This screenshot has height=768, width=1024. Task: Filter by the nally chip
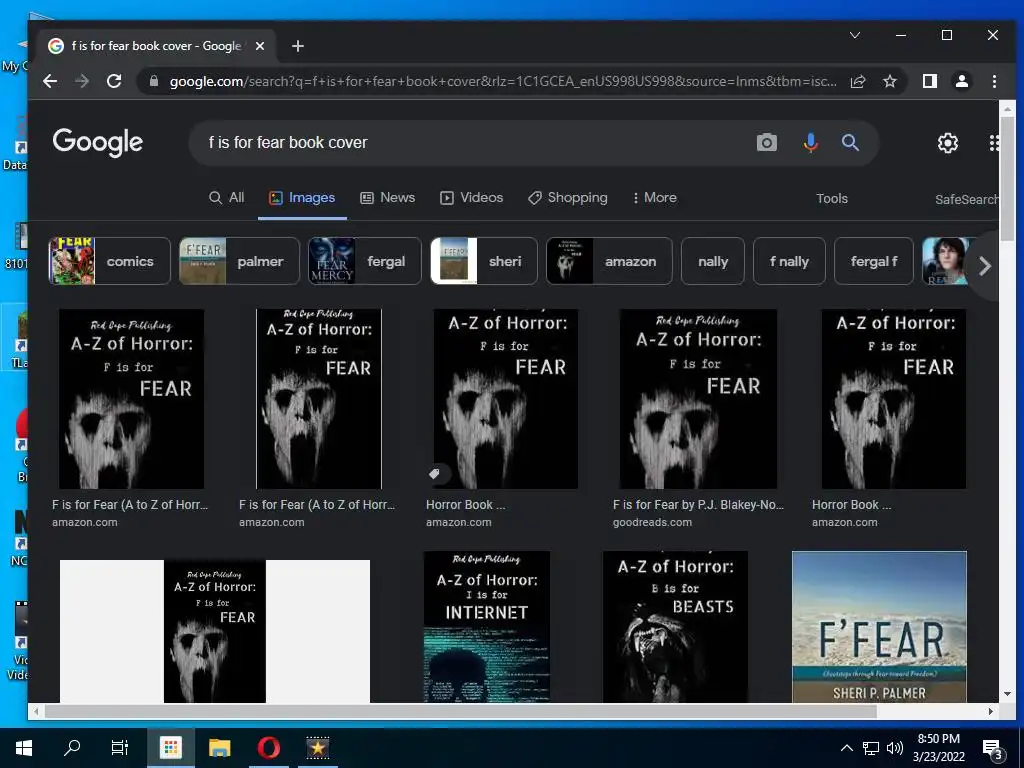pos(712,261)
